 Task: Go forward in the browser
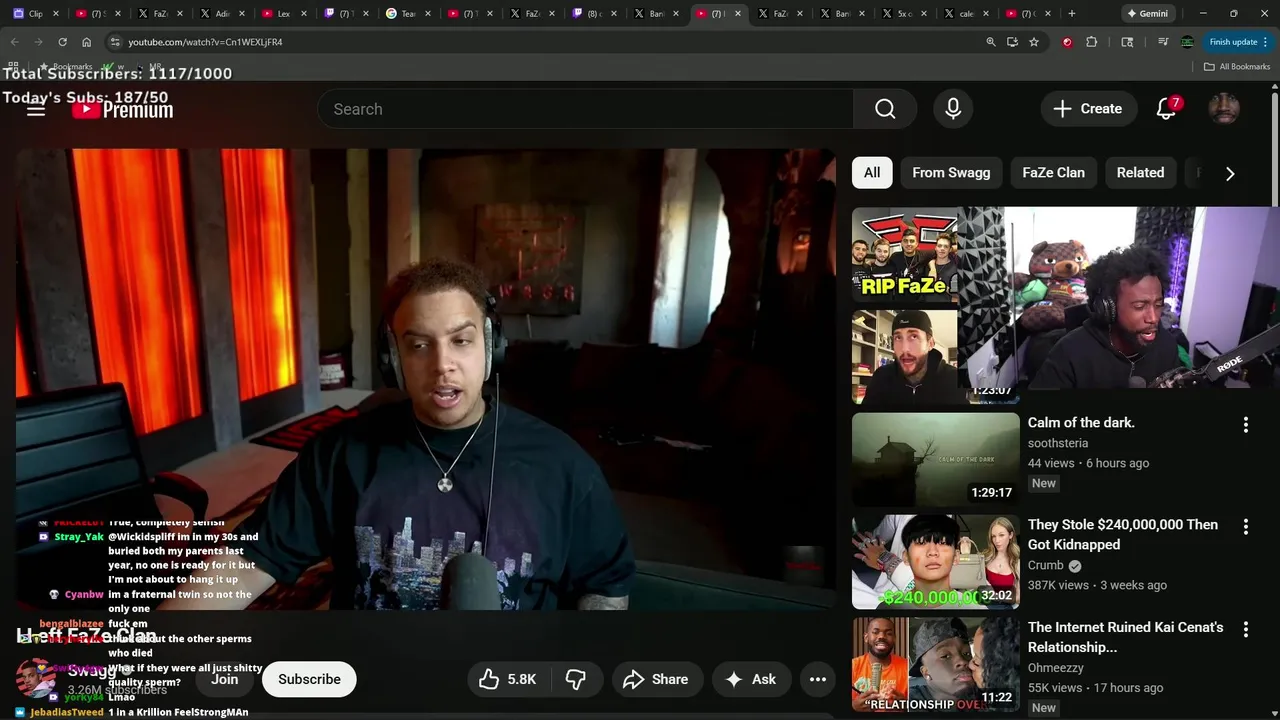[x=38, y=42]
